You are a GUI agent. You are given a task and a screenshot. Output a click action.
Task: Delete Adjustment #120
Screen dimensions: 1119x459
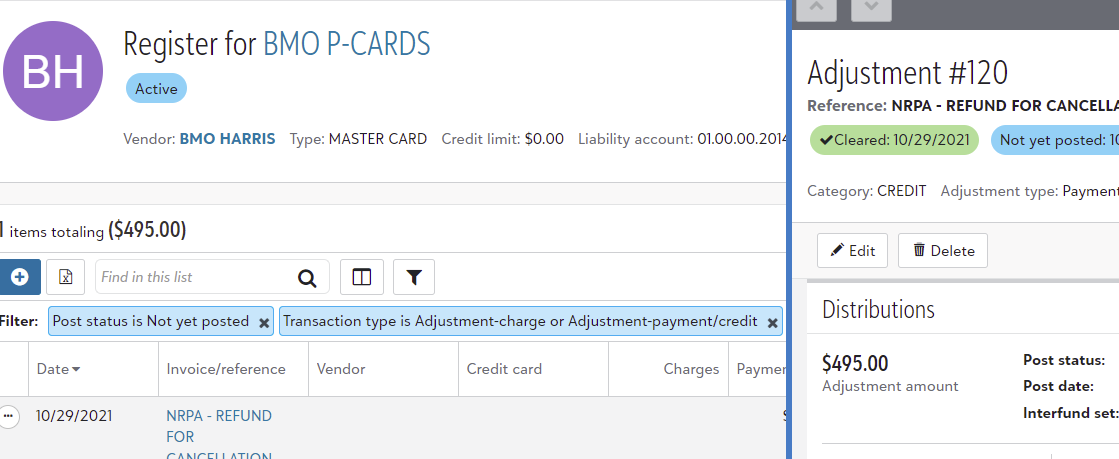(x=943, y=251)
